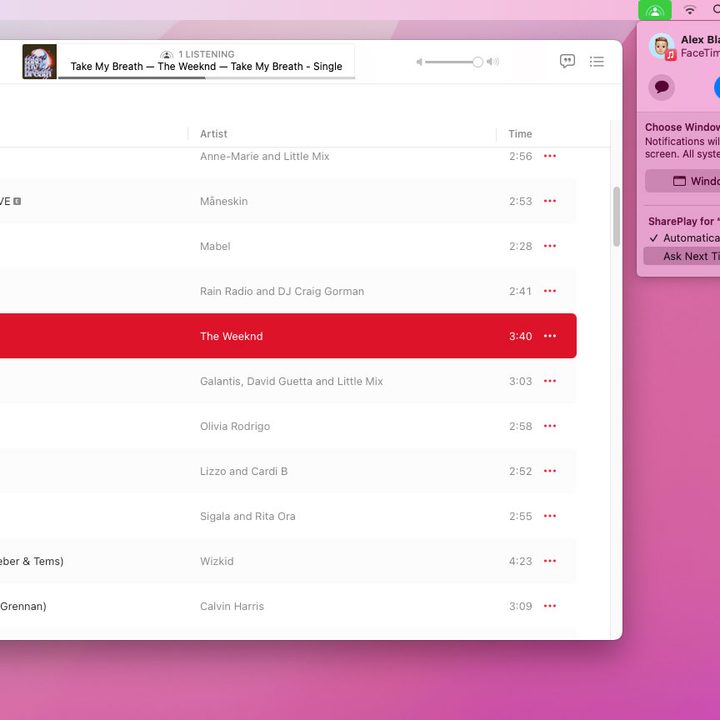The image size is (720, 720).
Task: Adjust the volume slider knob
Action: 478,62
